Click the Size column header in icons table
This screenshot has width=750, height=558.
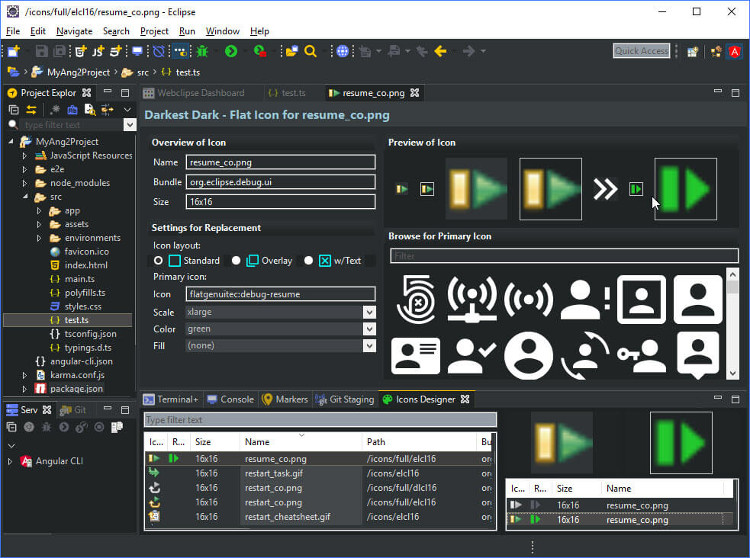(214, 442)
